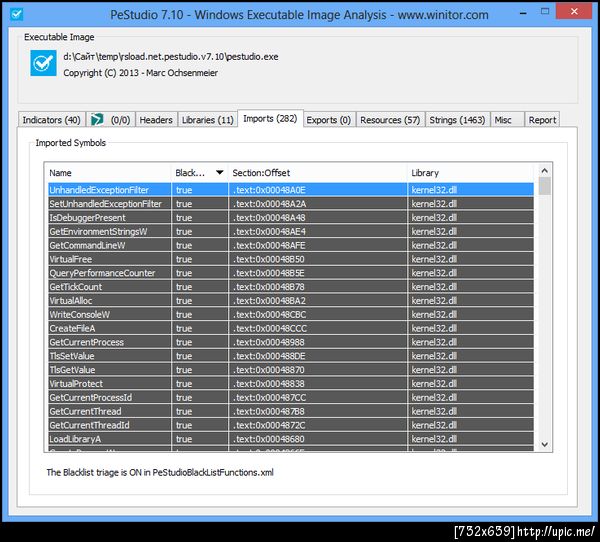Minimize the PeStudio window
Viewport: 600px width, 542px height.
(x=523, y=13)
